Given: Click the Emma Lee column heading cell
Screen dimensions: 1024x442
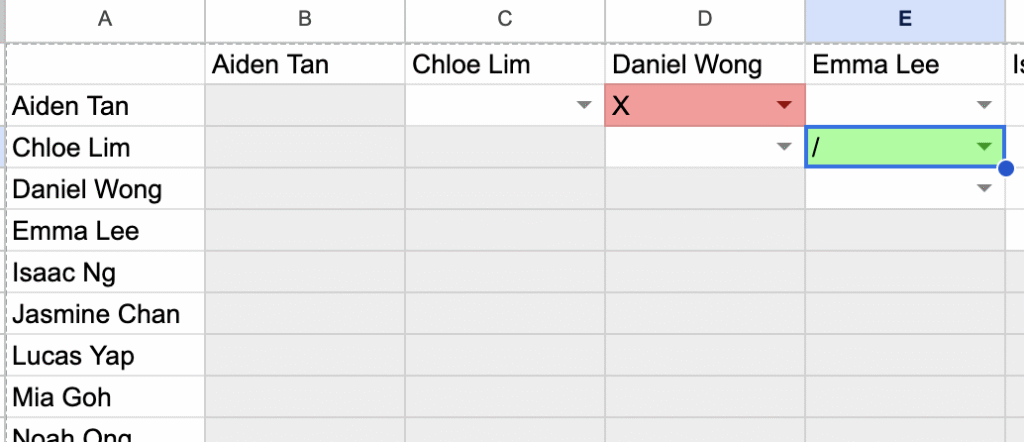Looking at the screenshot, I should 904,65.
